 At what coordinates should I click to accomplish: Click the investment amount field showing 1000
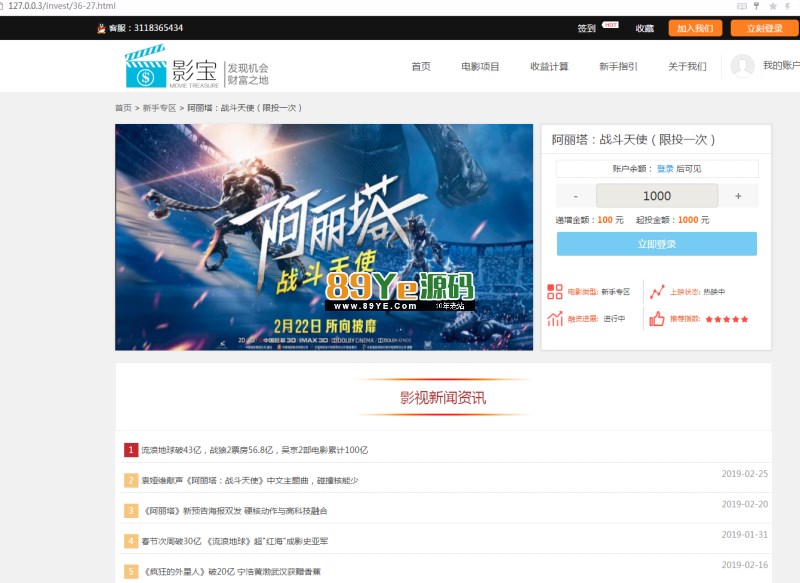point(657,196)
